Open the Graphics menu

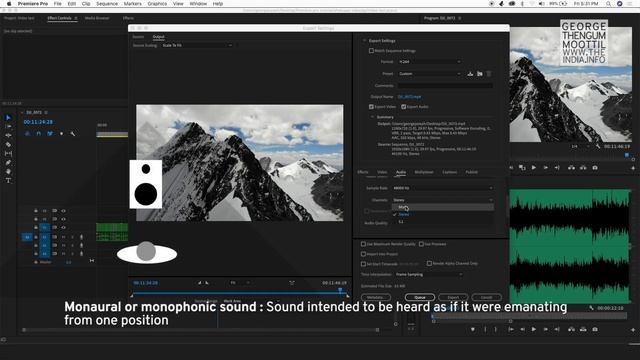click(157, 4)
